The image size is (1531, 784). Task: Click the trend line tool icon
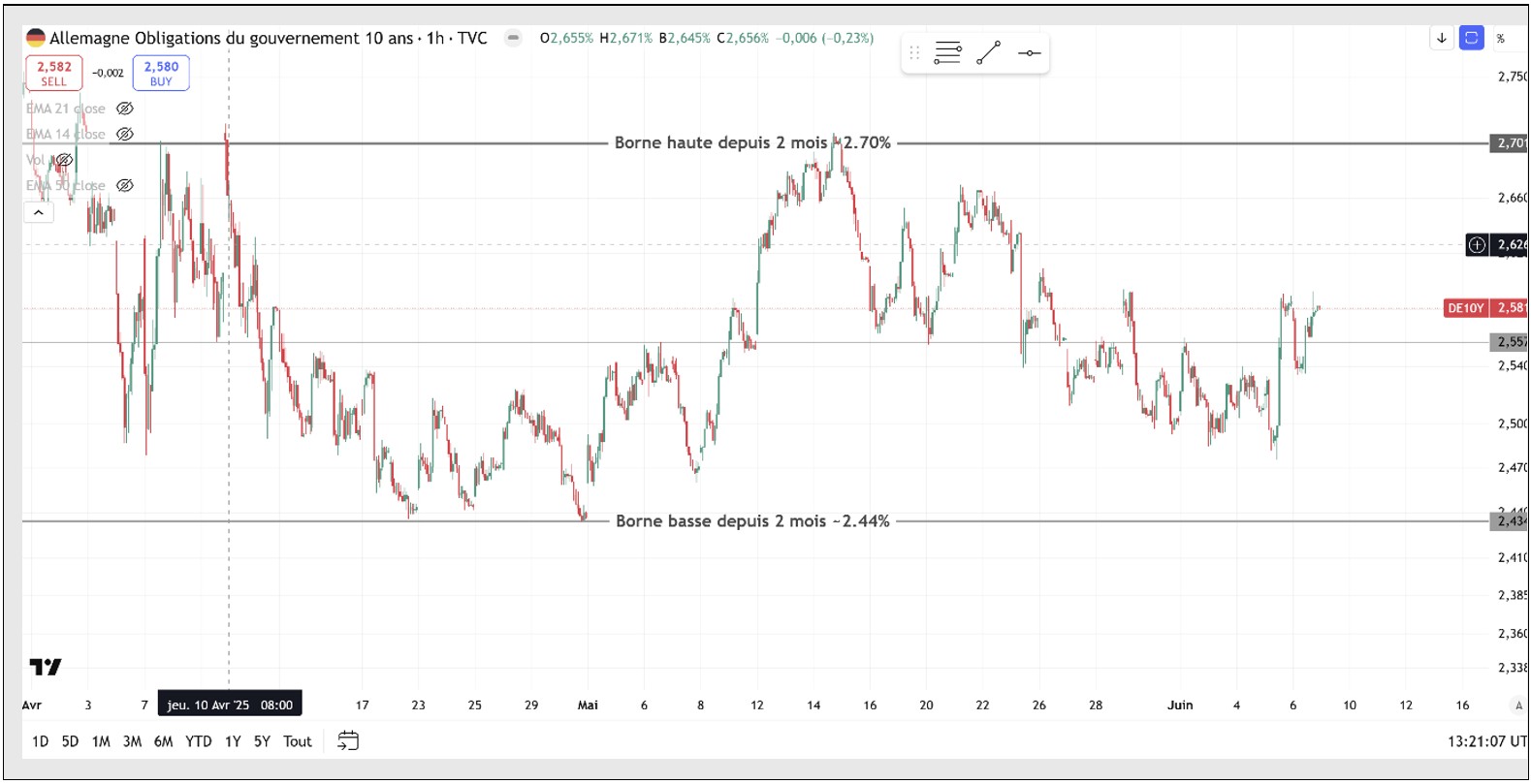(x=988, y=53)
